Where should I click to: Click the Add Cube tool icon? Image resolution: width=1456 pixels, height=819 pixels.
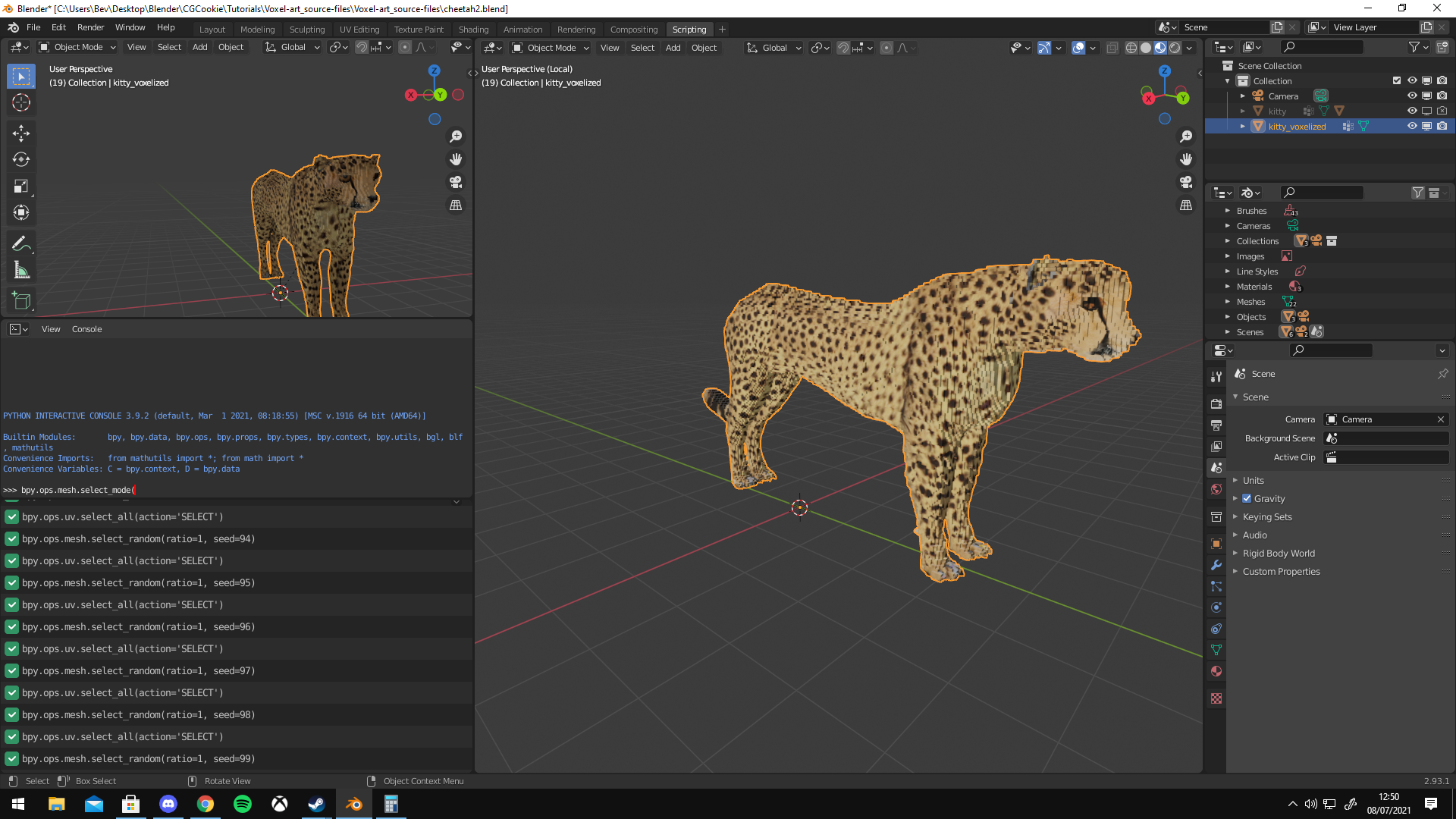click(x=21, y=300)
